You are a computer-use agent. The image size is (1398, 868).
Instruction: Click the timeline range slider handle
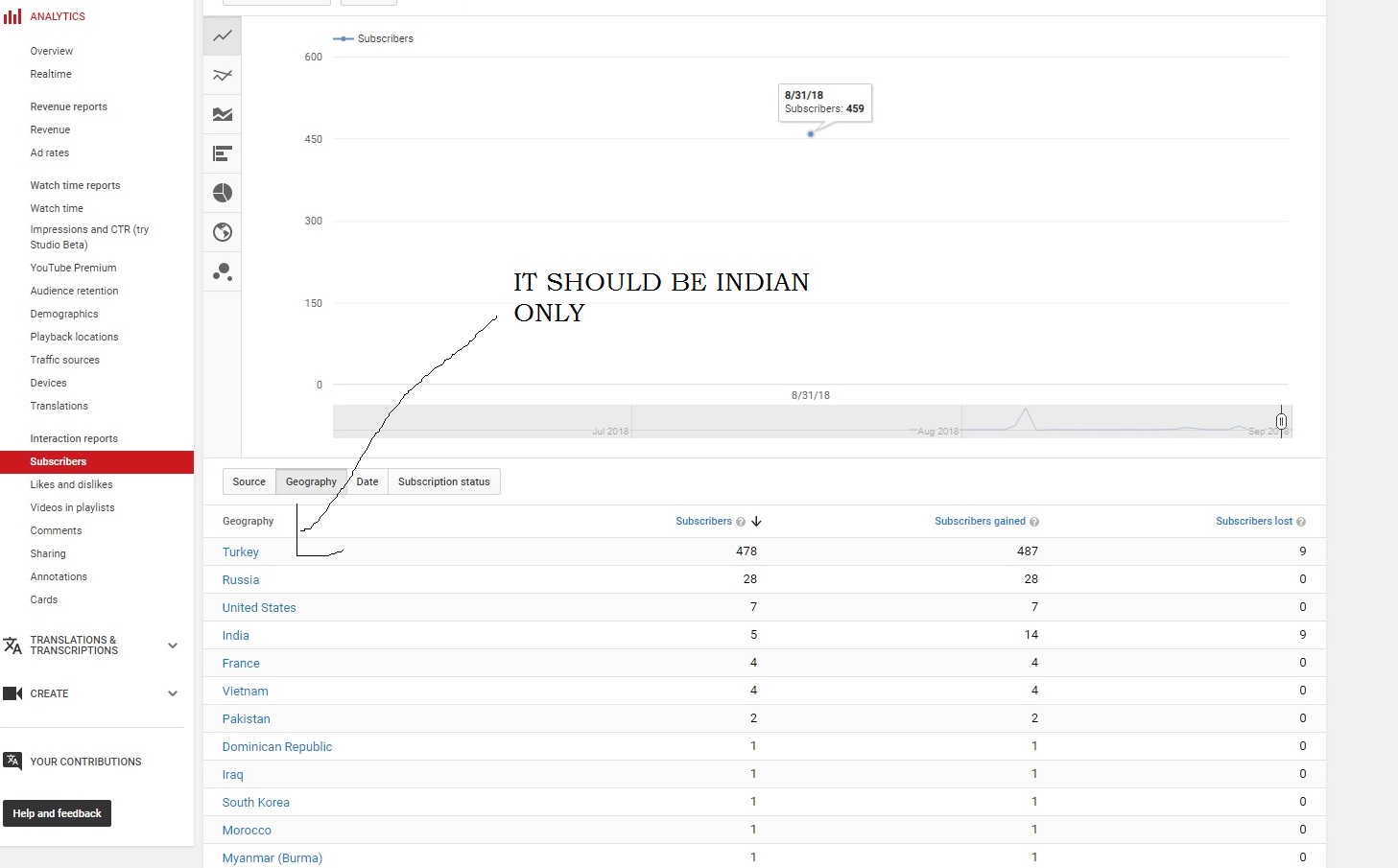(x=1281, y=421)
